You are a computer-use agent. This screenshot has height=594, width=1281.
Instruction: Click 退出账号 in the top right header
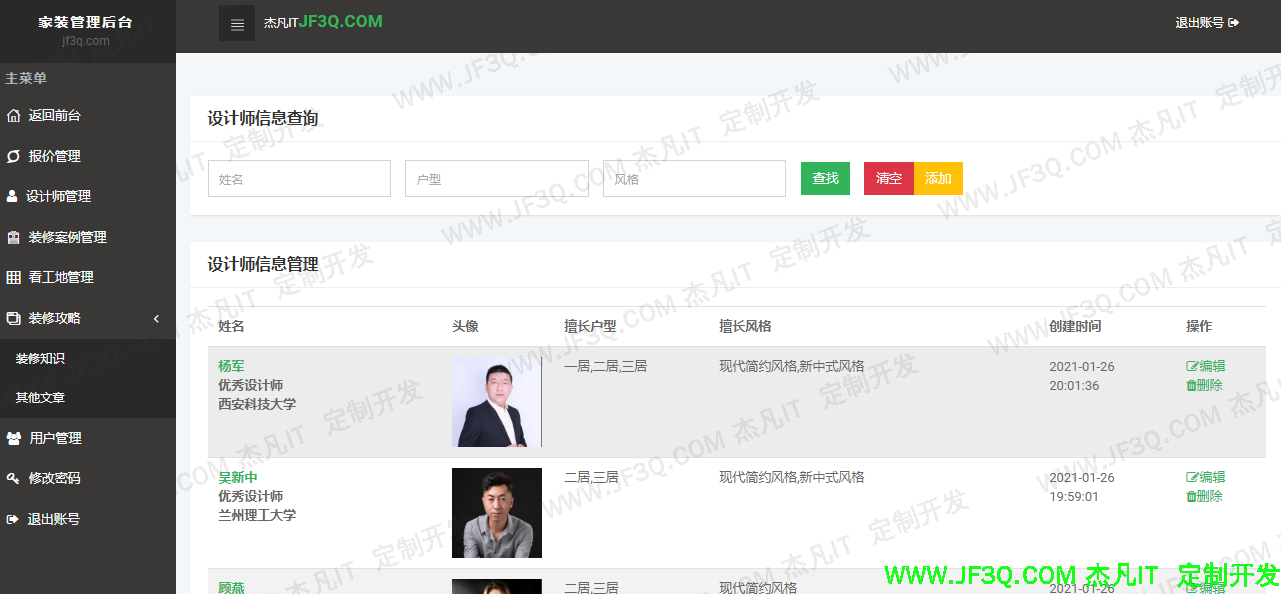(x=1207, y=22)
